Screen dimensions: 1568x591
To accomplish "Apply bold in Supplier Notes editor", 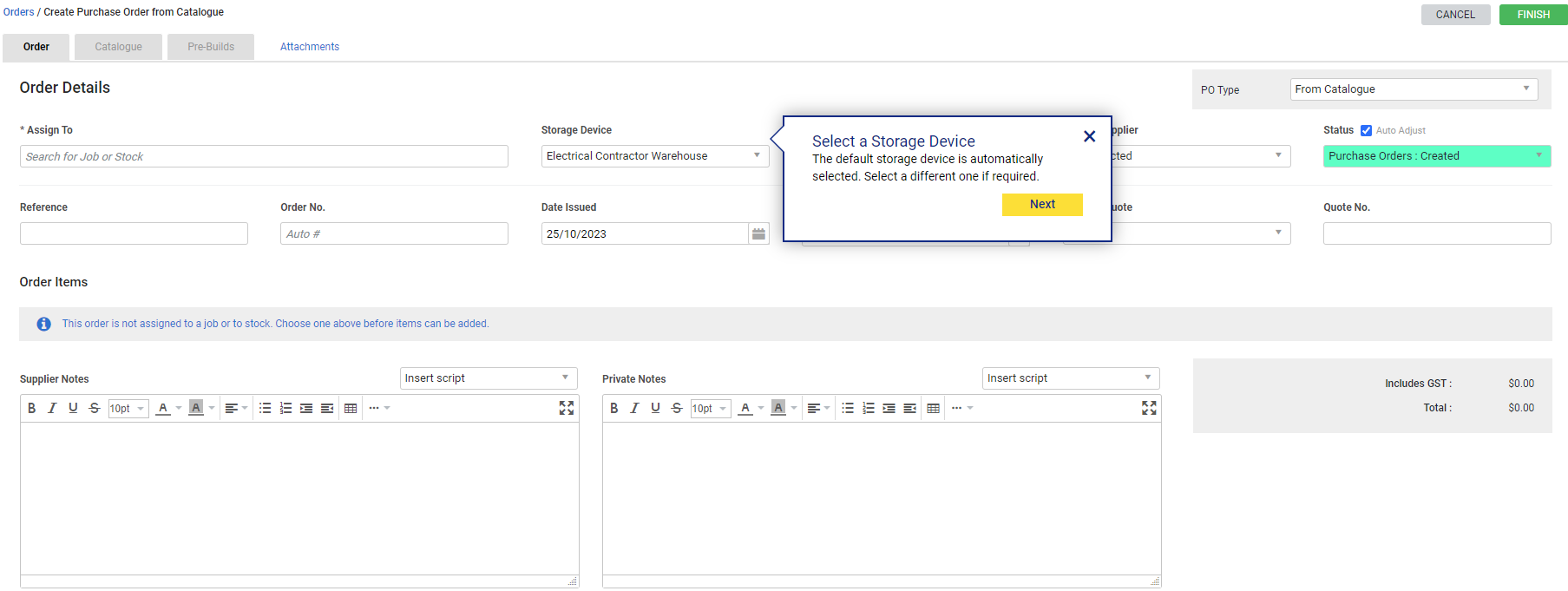I will (x=31, y=408).
